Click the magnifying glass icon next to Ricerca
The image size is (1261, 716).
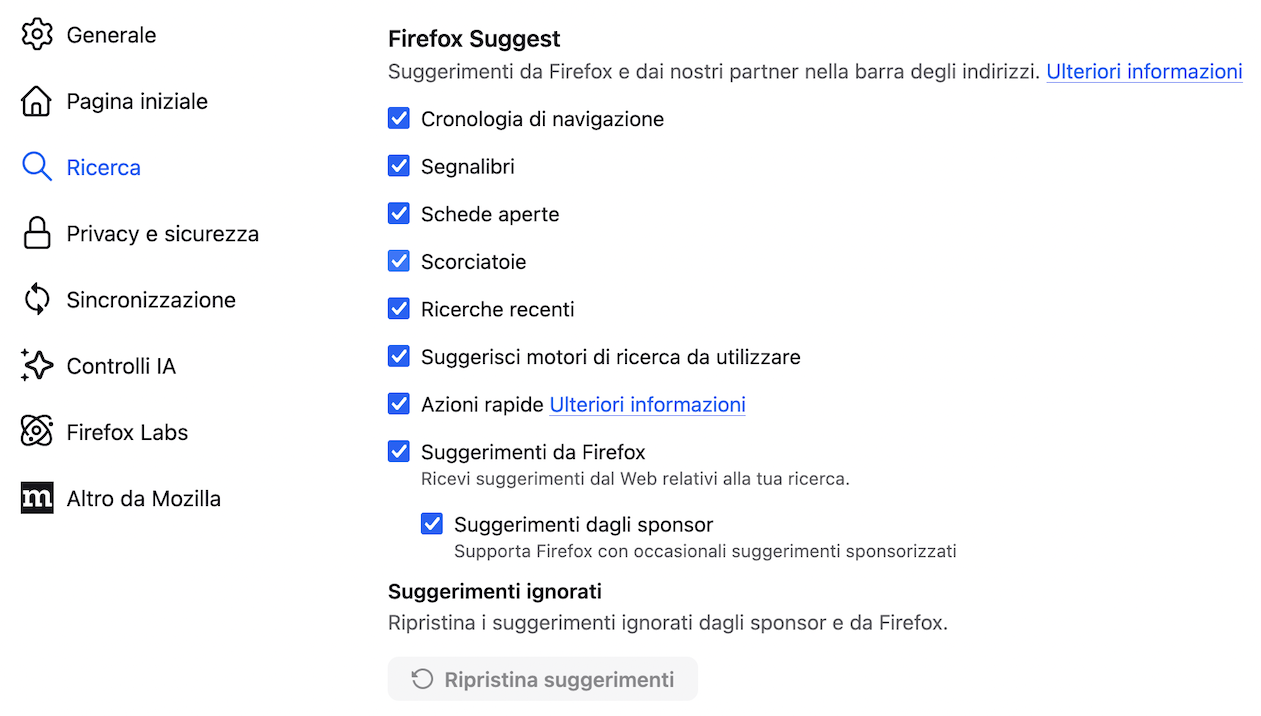tap(36, 166)
